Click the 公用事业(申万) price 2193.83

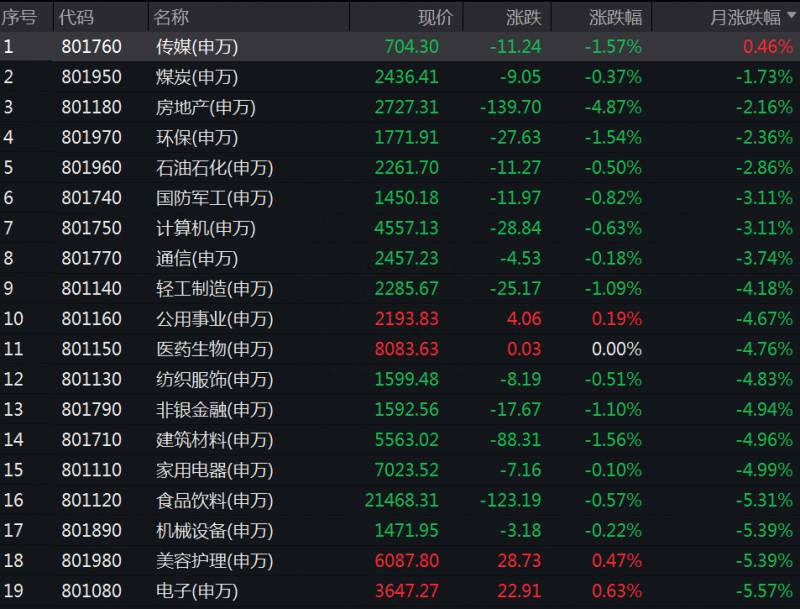(407, 319)
